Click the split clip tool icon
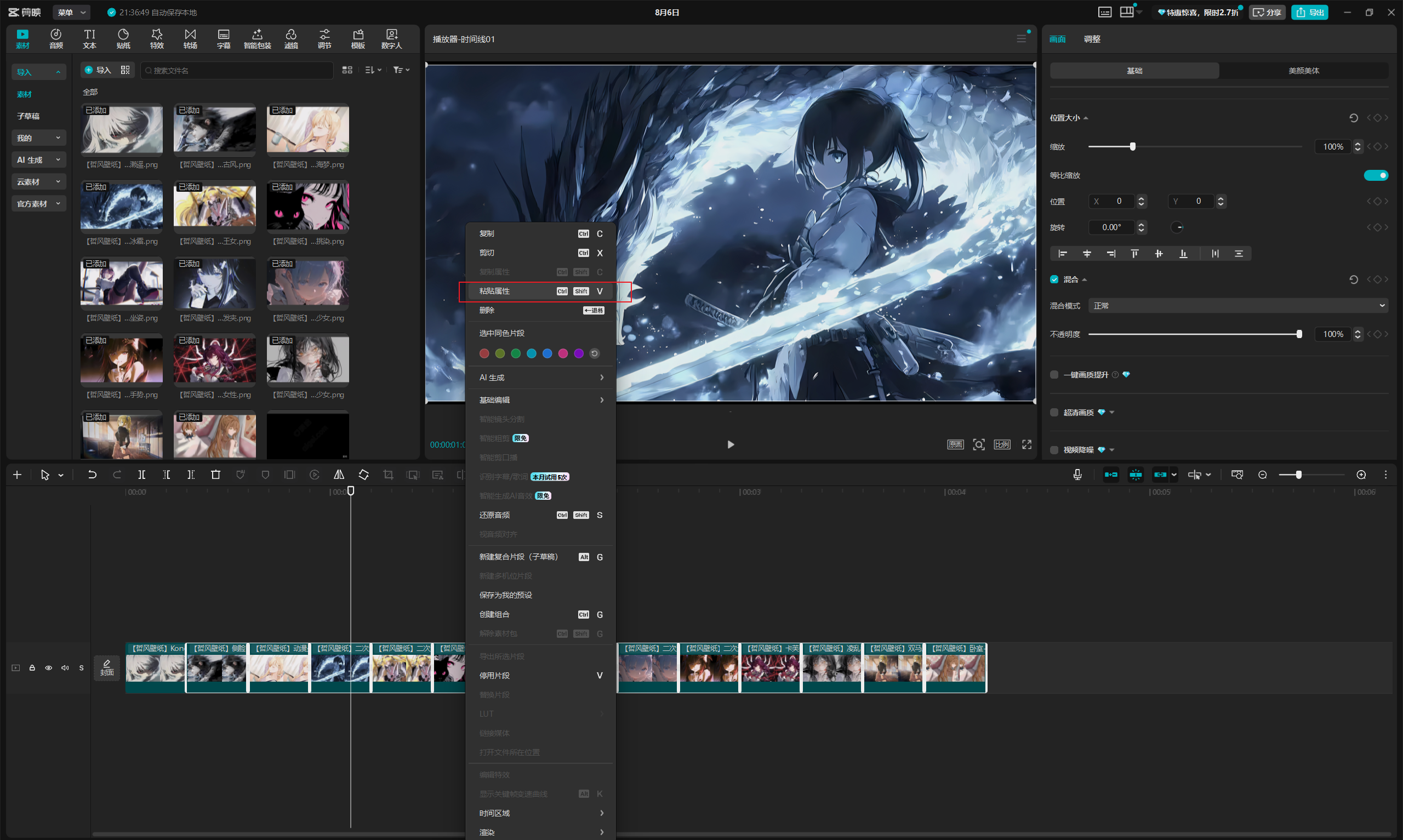 pyautogui.click(x=141, y=475)
